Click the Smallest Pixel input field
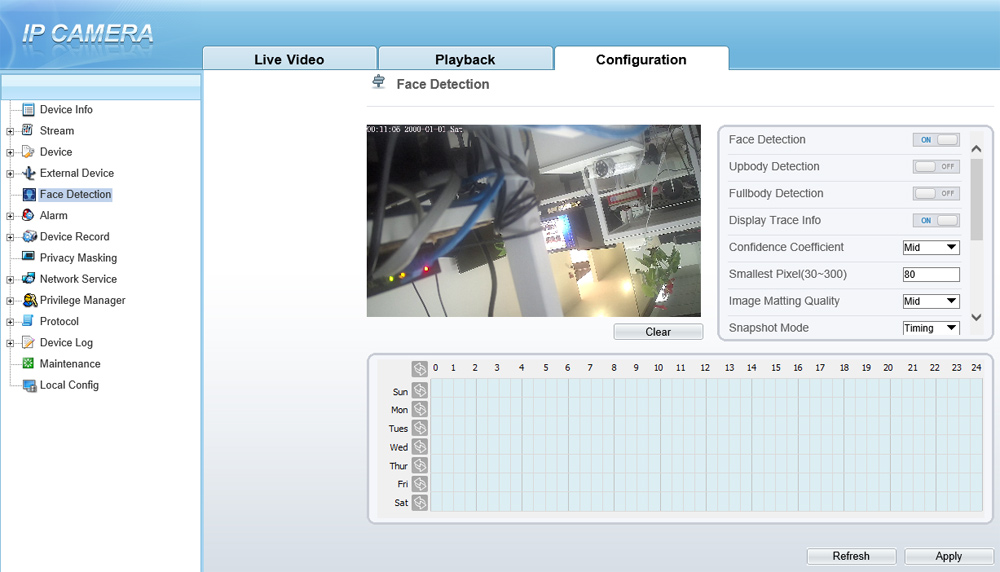Viewport: 1000px width, 572px height. coord(931,274)
